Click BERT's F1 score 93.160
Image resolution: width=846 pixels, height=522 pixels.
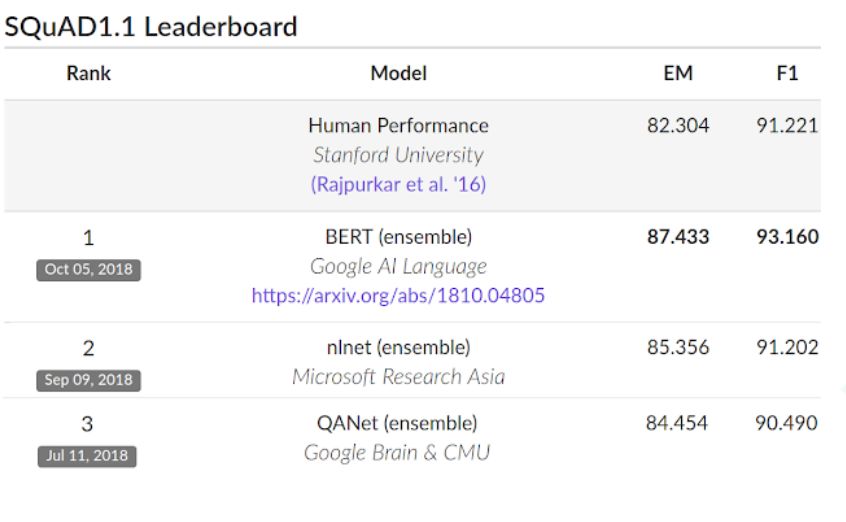pyautogui.click(x=787, y=238)
